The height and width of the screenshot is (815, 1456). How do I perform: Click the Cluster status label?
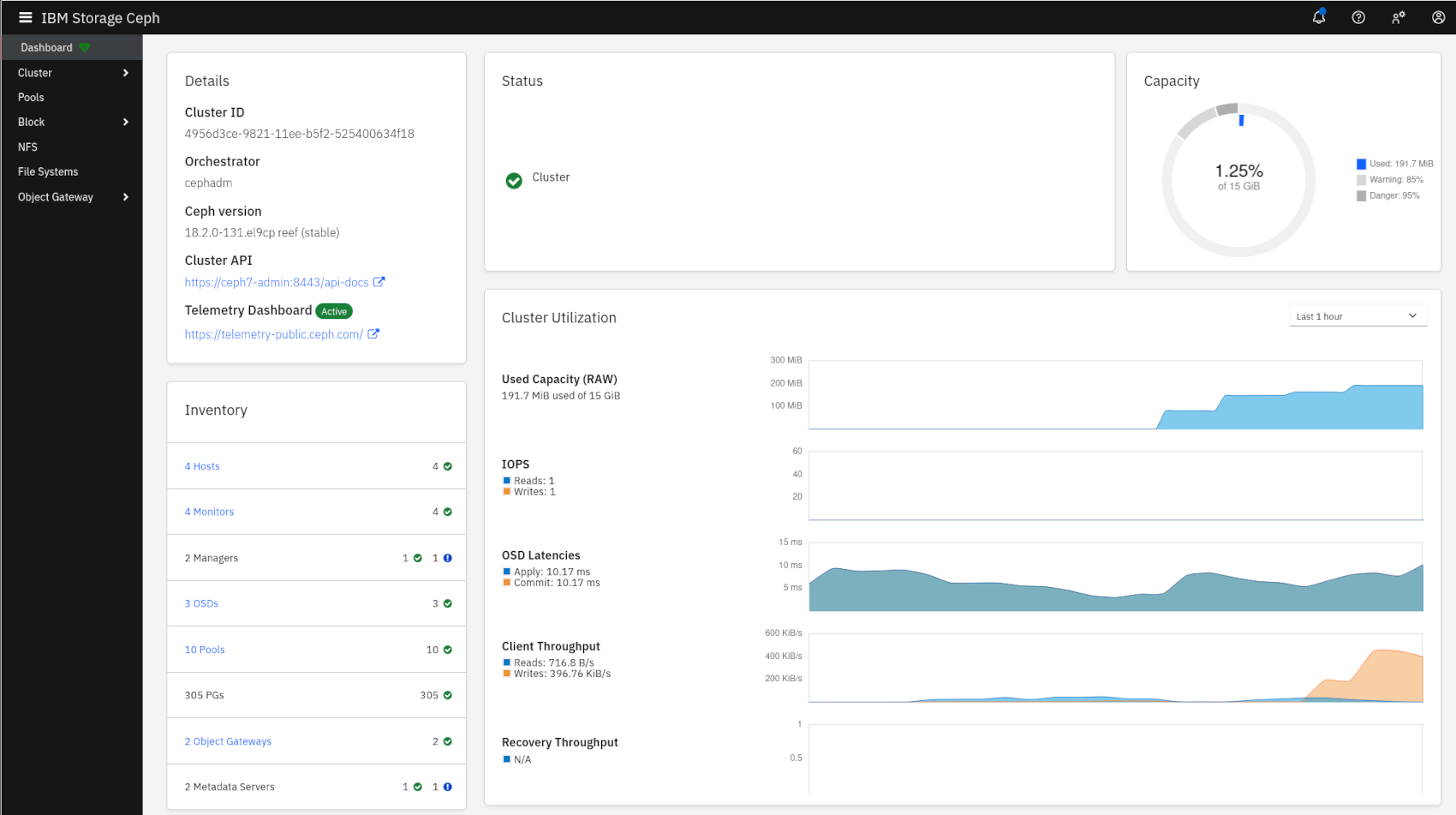coord(551,177)
